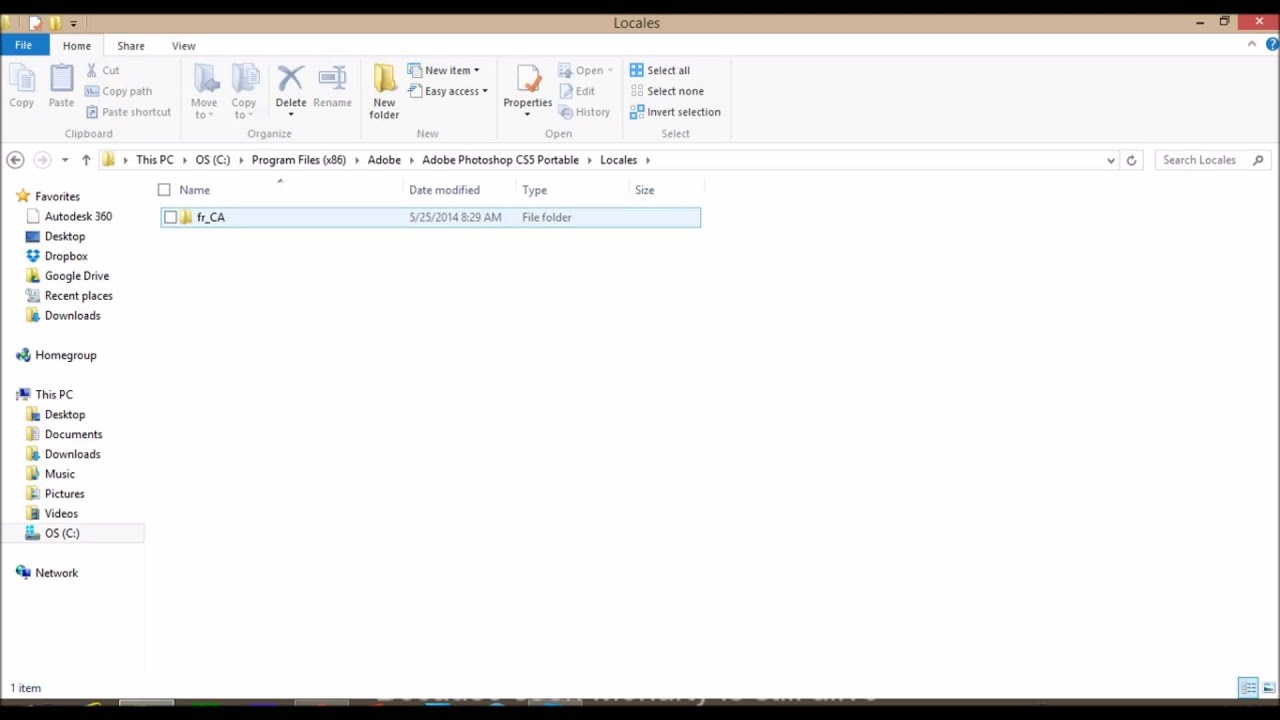
Task: Go back with the Back arrow
Action: pos(15,160)
